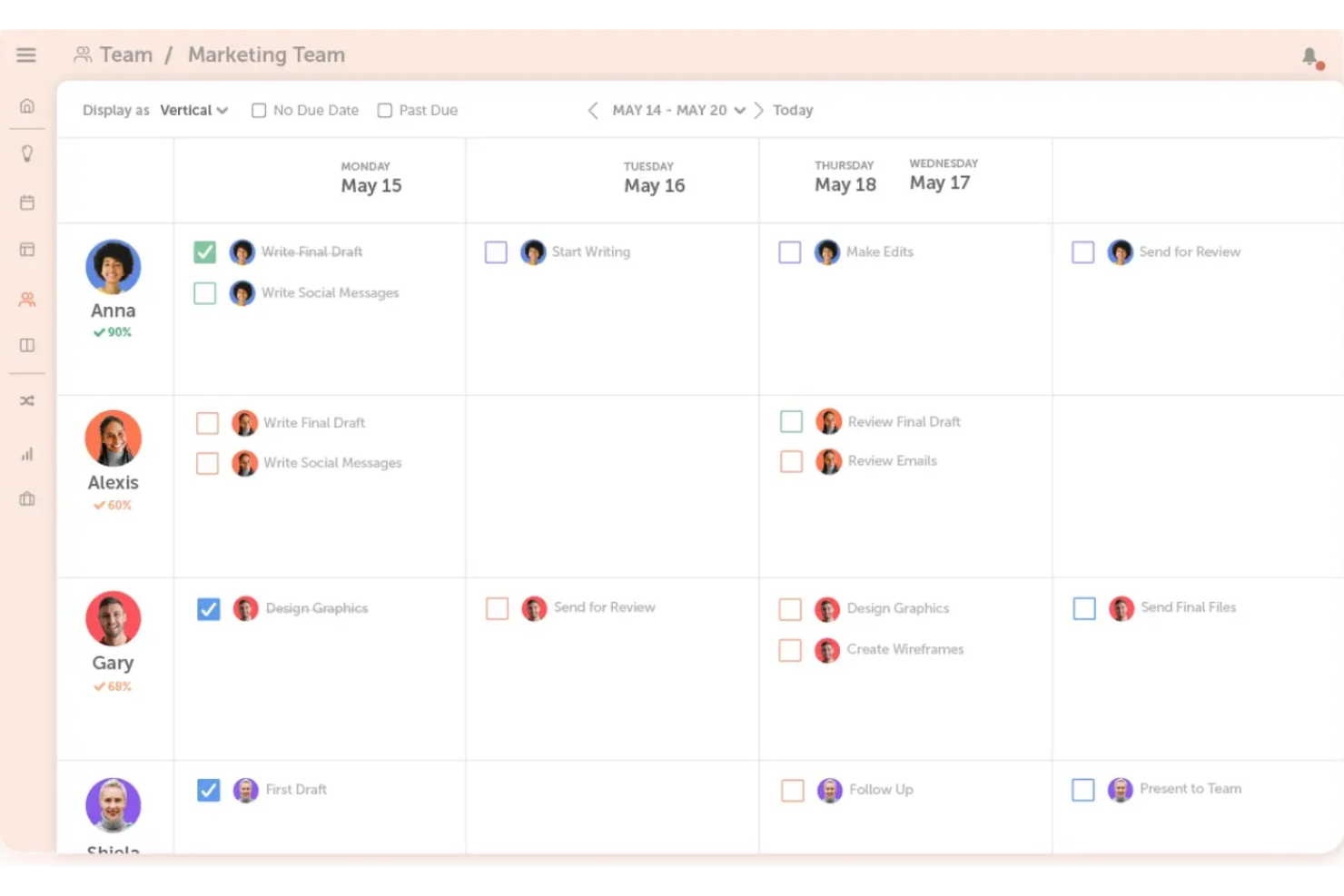This screenshot has width=1344, height=896.
Task: Select the bar chart reports icon
Action: (26, 453)
